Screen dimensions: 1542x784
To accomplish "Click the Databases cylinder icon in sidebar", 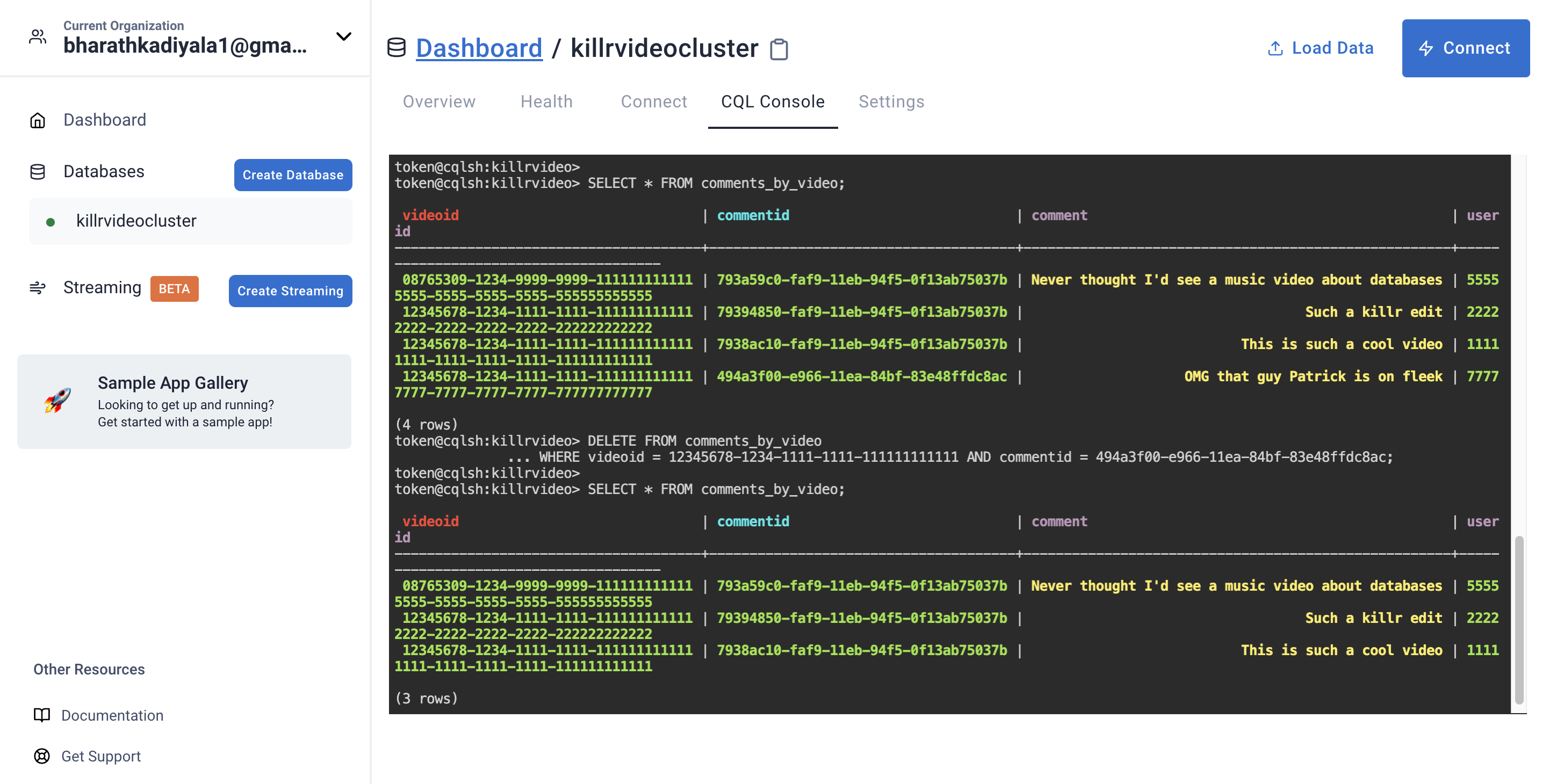I will (x=38, y=172).
